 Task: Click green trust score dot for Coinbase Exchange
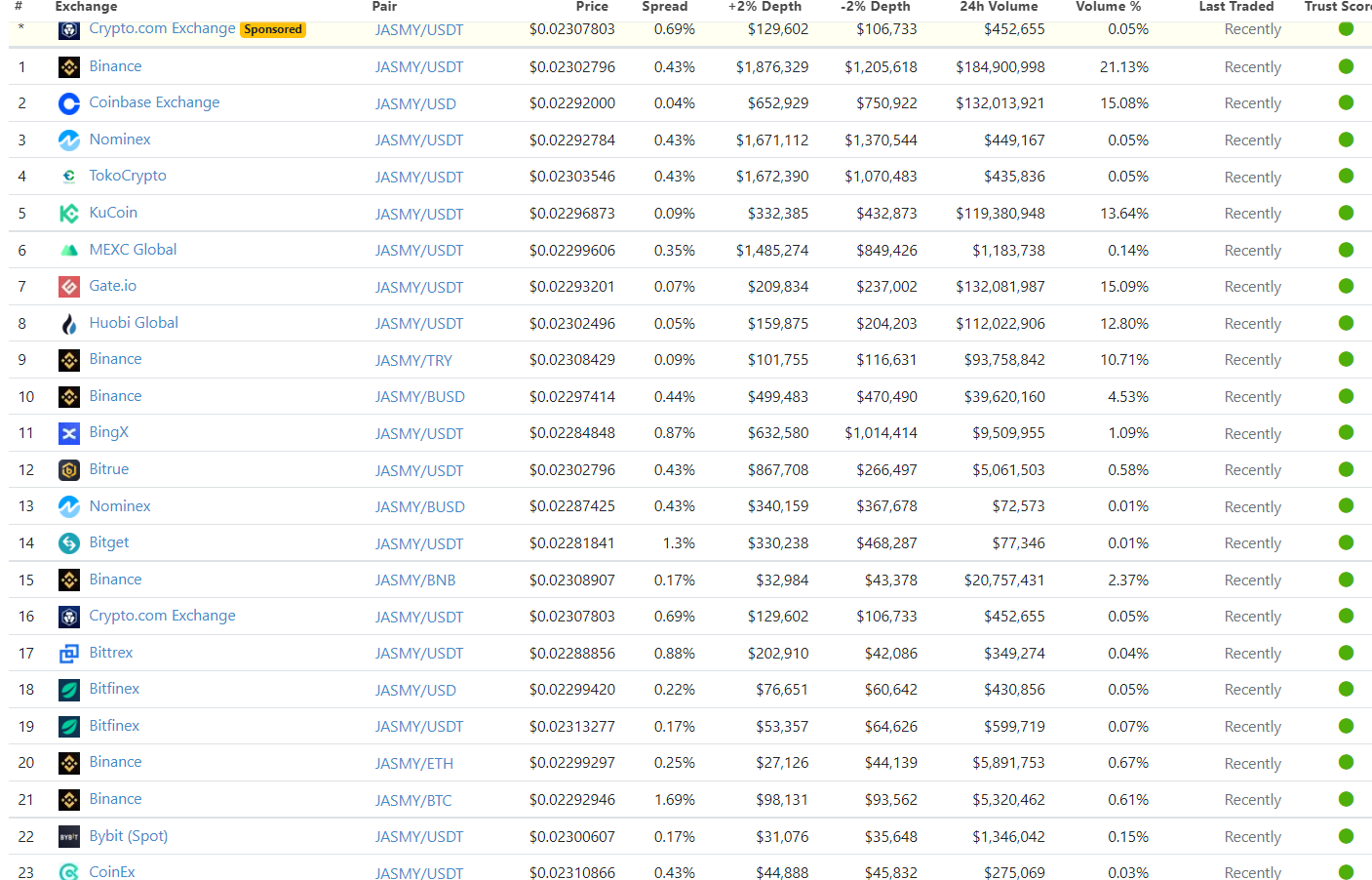1346,102
